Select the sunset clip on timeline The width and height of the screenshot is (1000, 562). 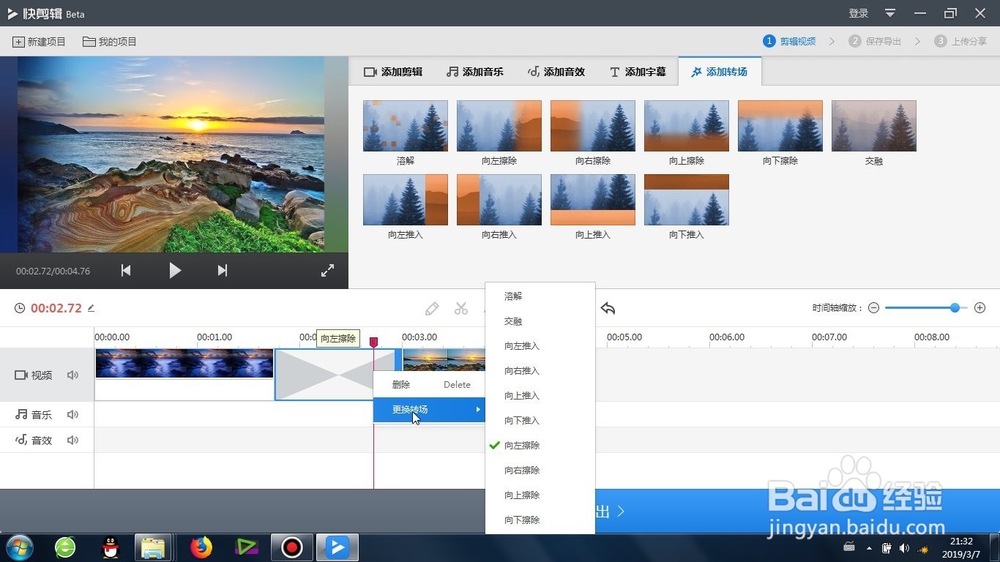444,360
